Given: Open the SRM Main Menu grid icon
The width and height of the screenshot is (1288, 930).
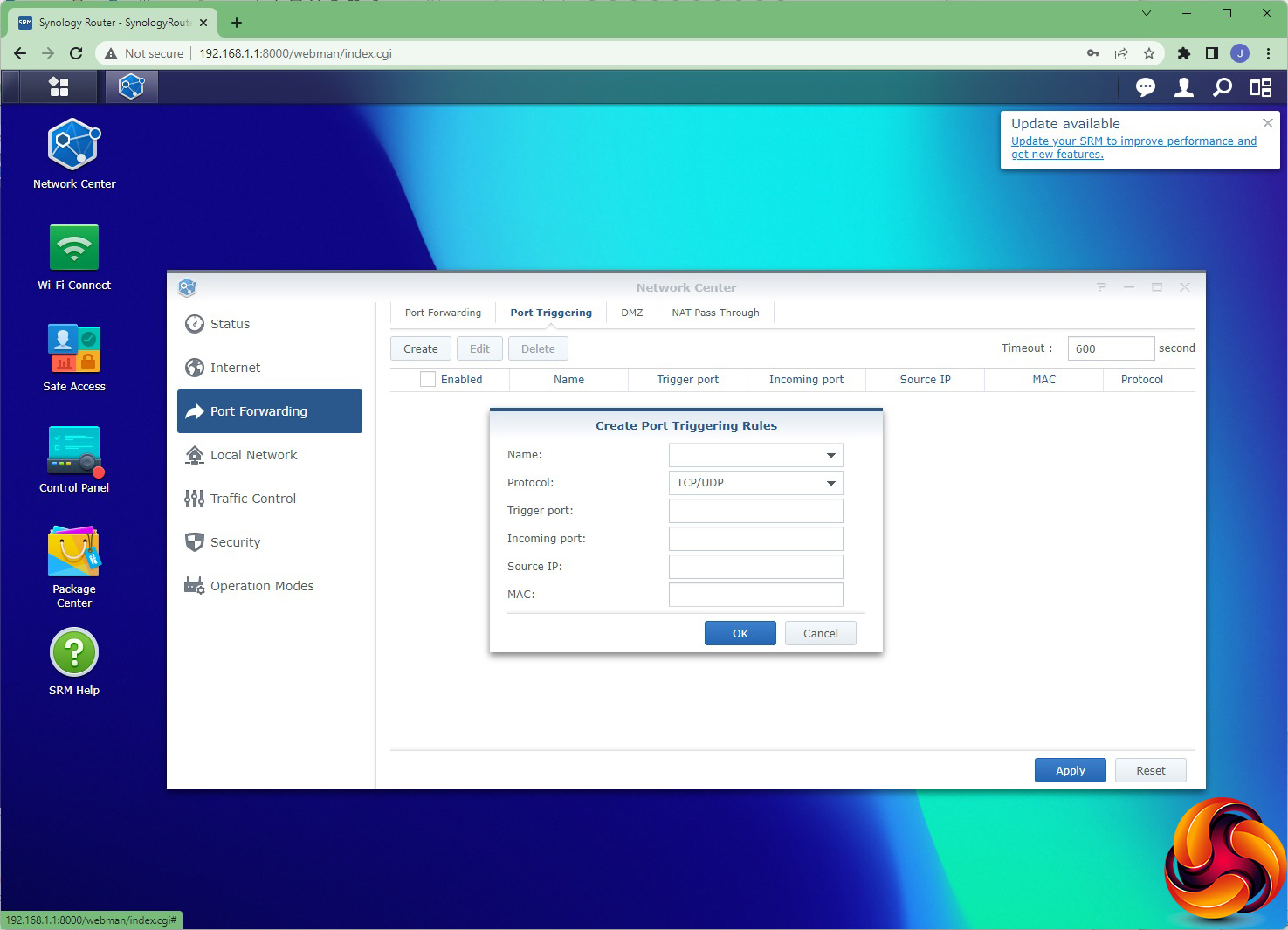Looking at the screenshot, I should pos(59,86).
